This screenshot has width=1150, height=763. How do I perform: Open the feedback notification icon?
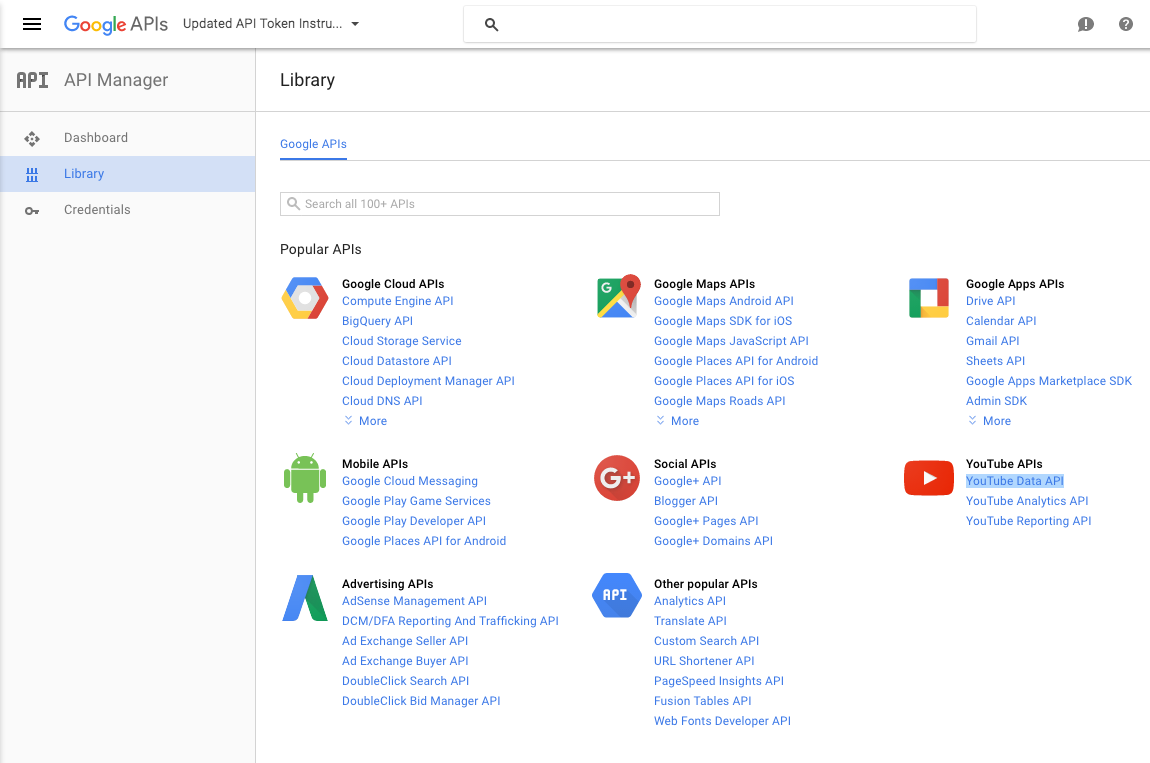[1086, 24]
